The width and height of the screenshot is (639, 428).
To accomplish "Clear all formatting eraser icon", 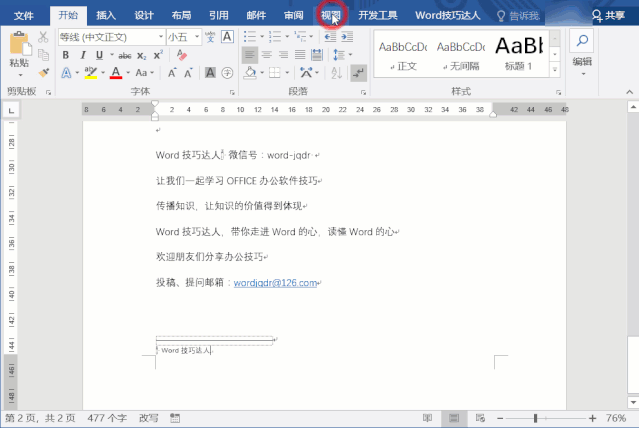I will tap(182, 55).
